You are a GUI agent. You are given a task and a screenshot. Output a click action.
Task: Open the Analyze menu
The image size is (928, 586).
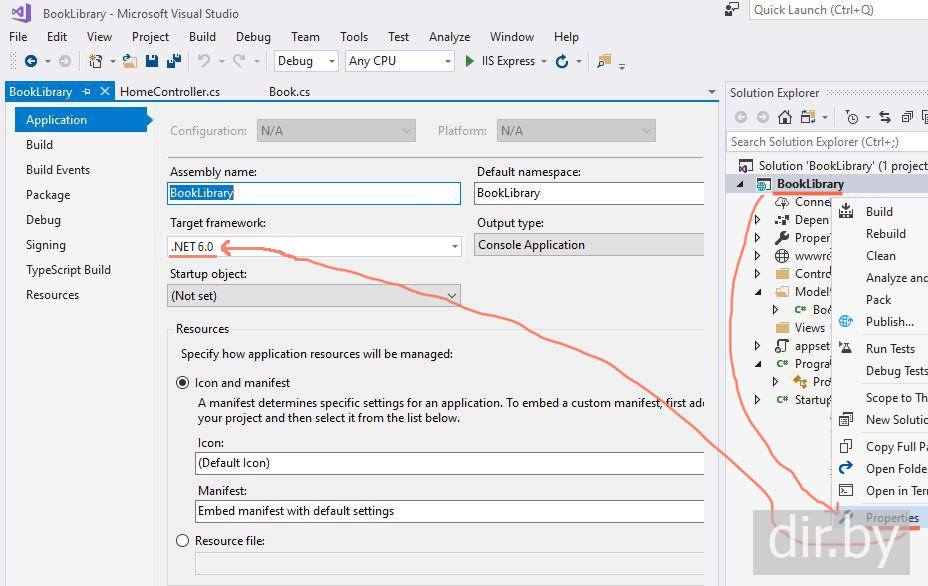tap(449, 37)
